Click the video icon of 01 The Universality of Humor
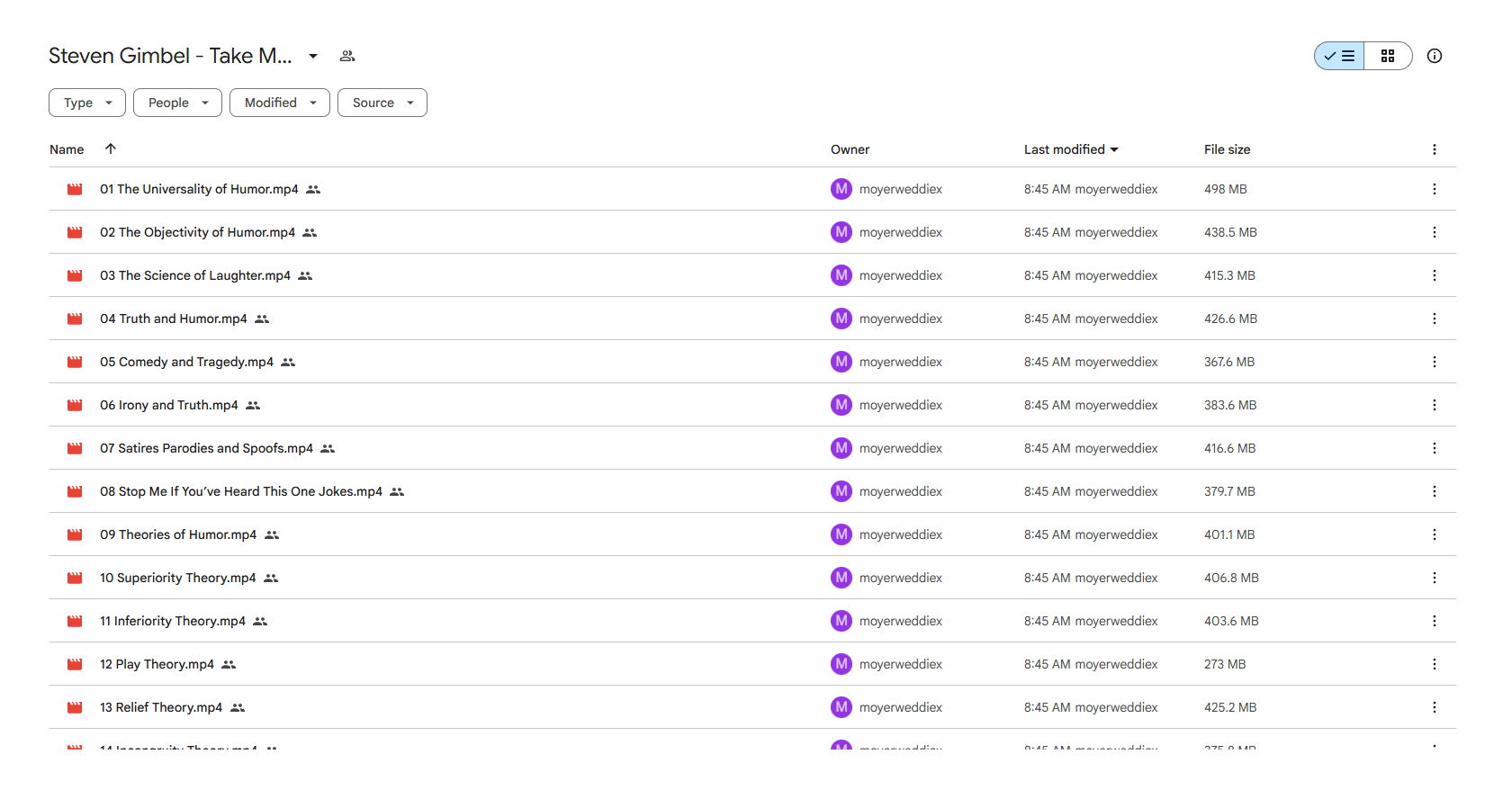1512x799 pixels. point(75,189)
